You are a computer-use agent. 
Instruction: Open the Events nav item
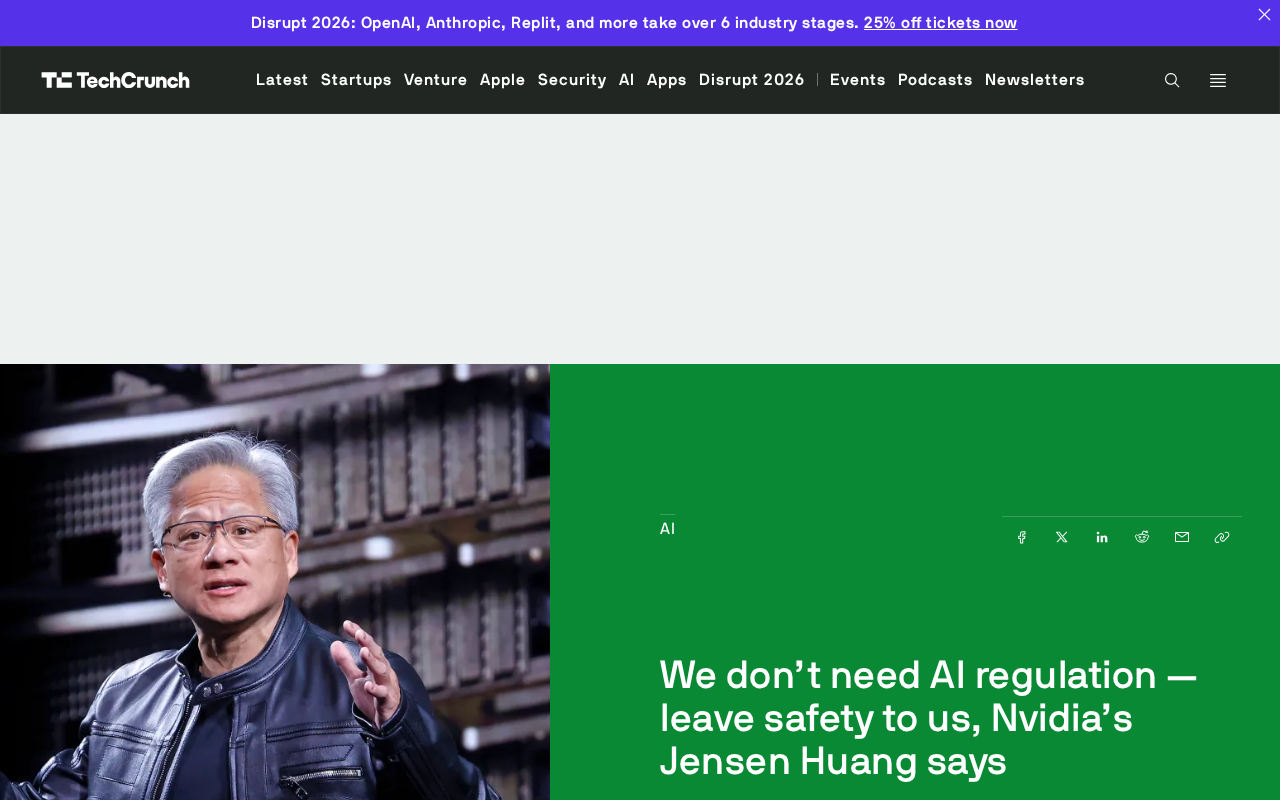tap(858, 80)
